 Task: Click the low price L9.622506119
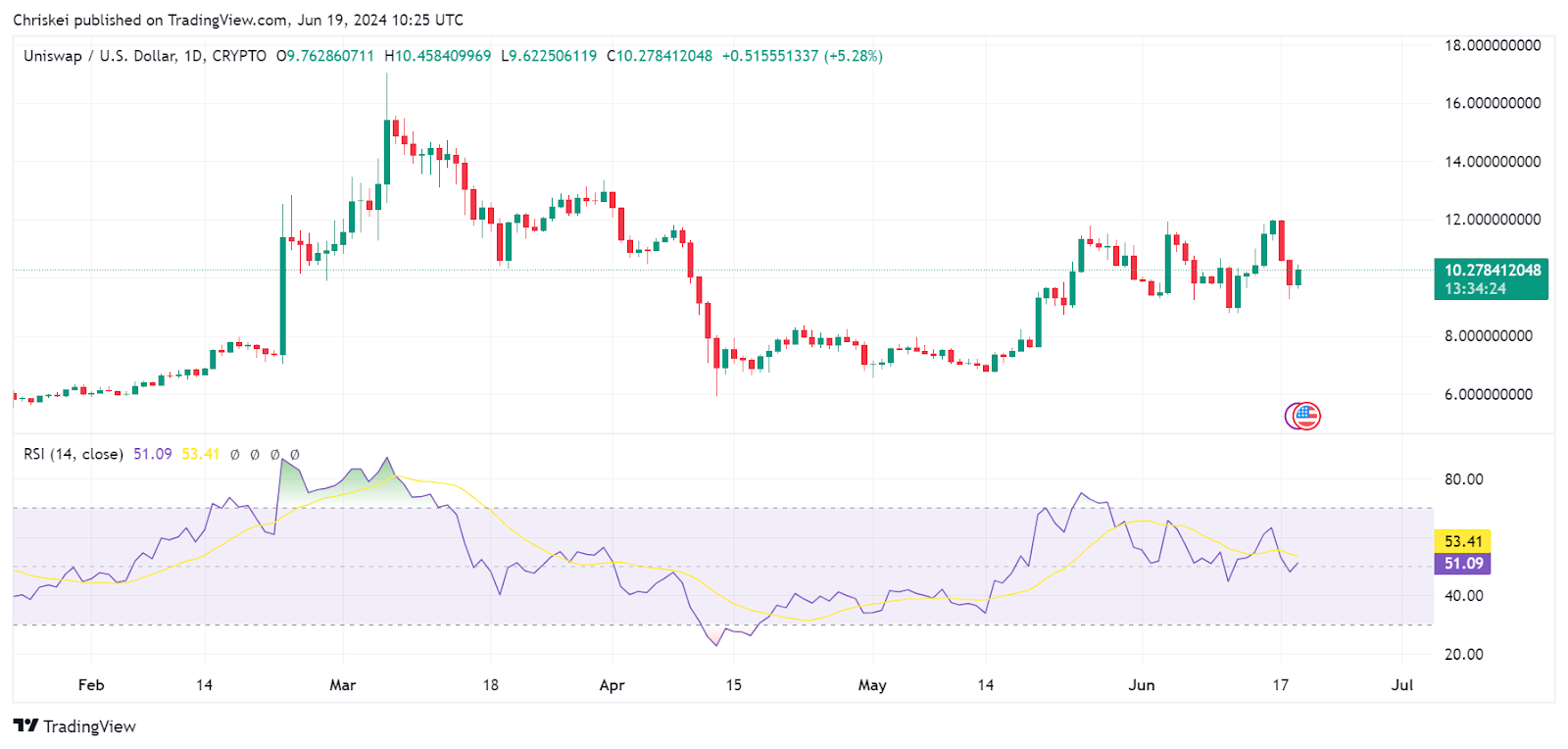tap(549, 56)
